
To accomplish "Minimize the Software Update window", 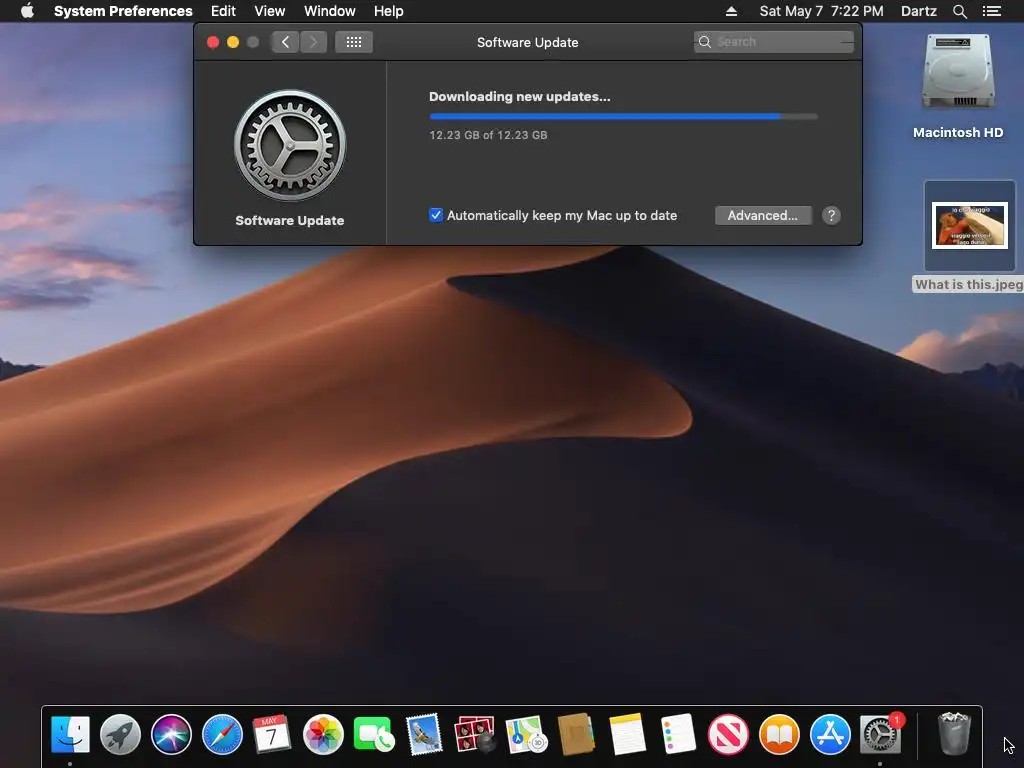I will click(x=232, y=42).
